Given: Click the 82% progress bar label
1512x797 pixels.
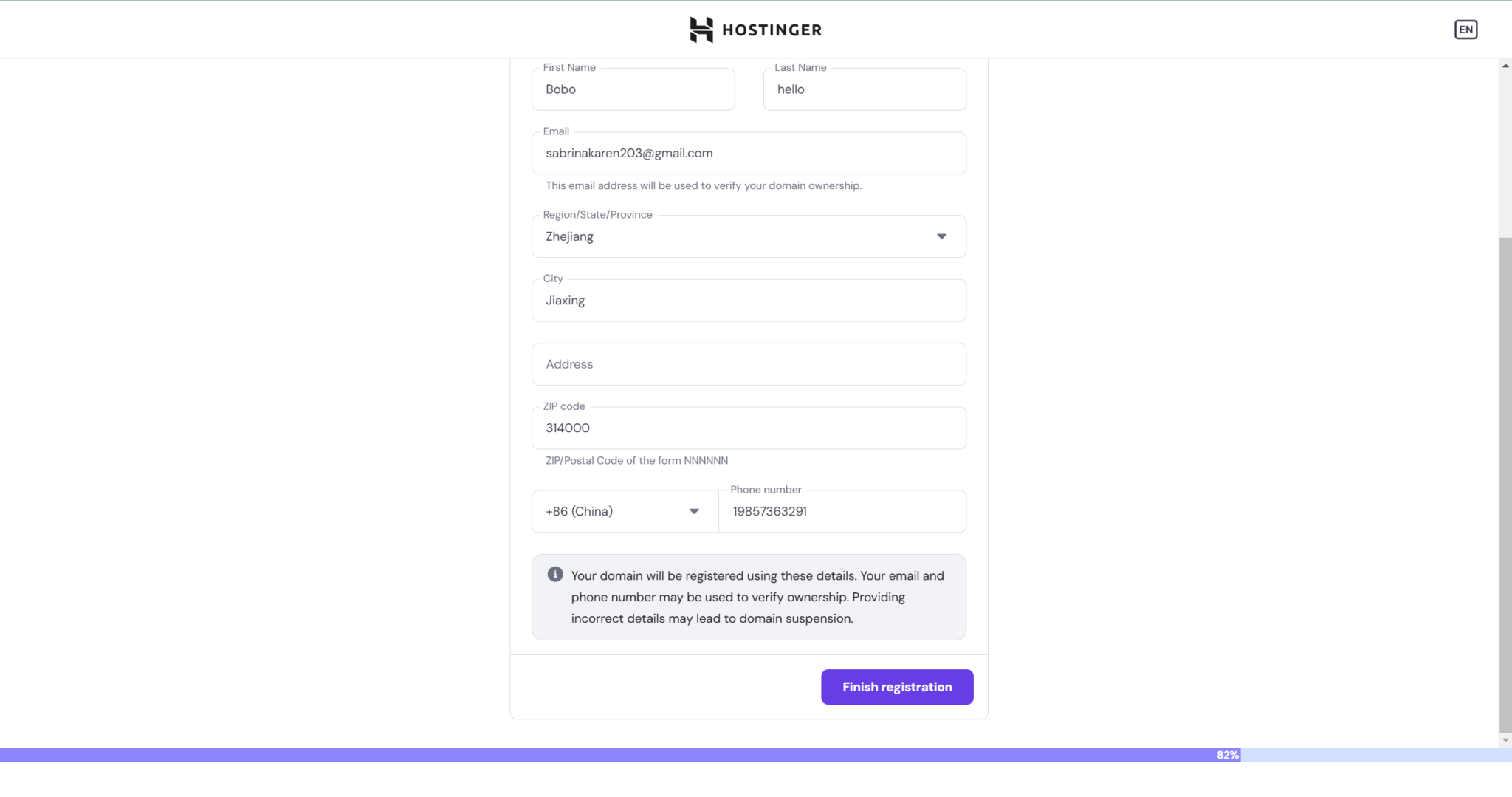Looking at the screenshot, I should pos(1227,755).
